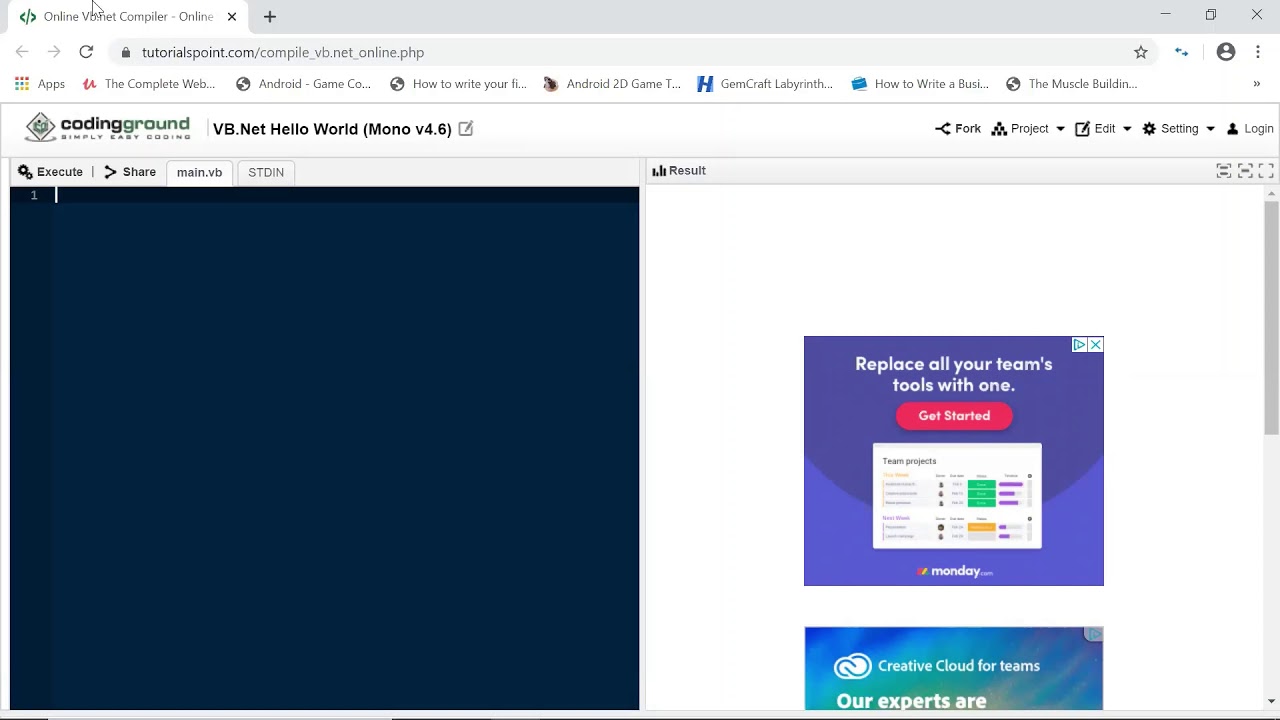Click the extension icon beside the star
The height and width of the screenshot is (720, 1280).
[x=1182, y=52]
